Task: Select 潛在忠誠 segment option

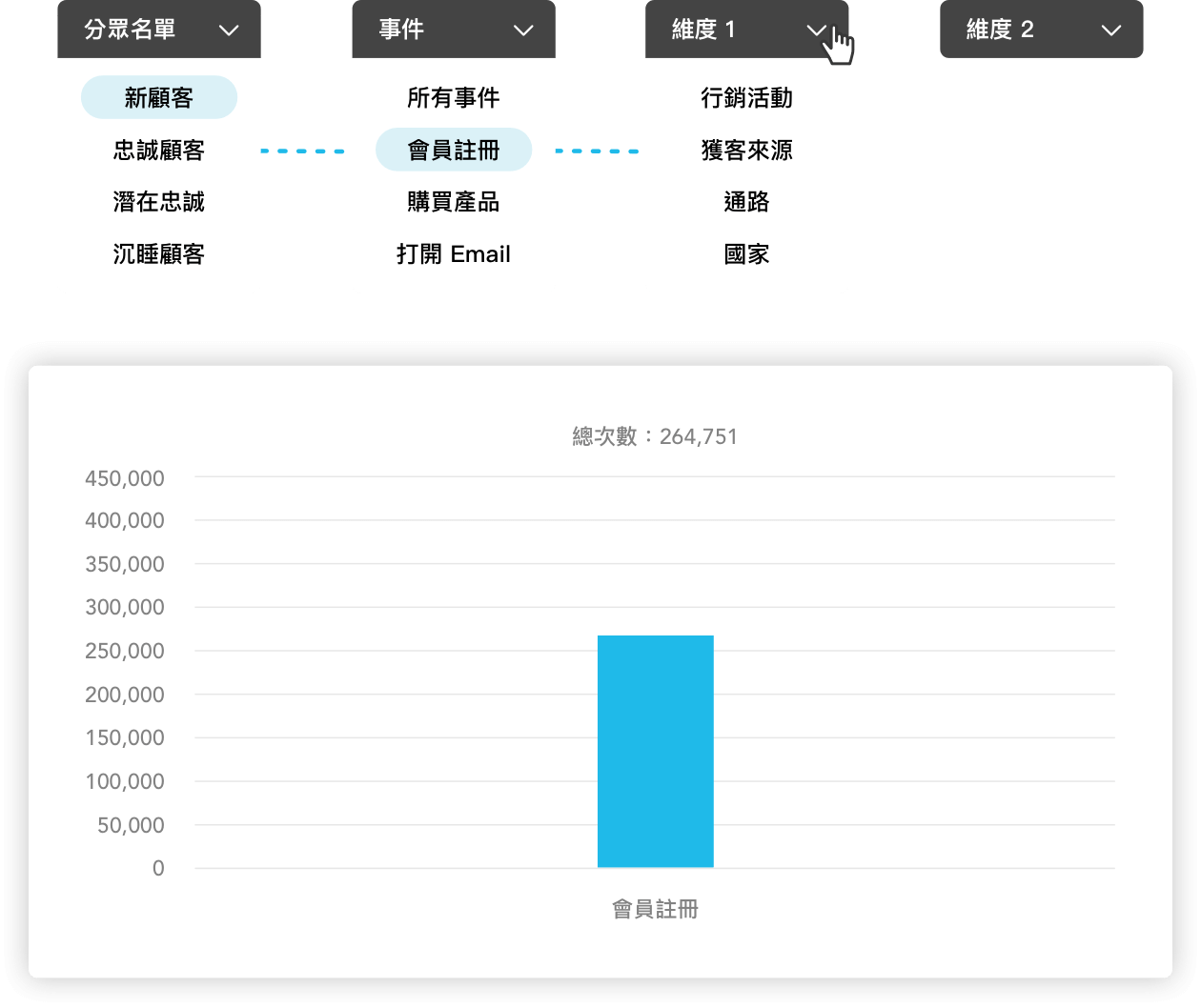Action: pos(159,202)
